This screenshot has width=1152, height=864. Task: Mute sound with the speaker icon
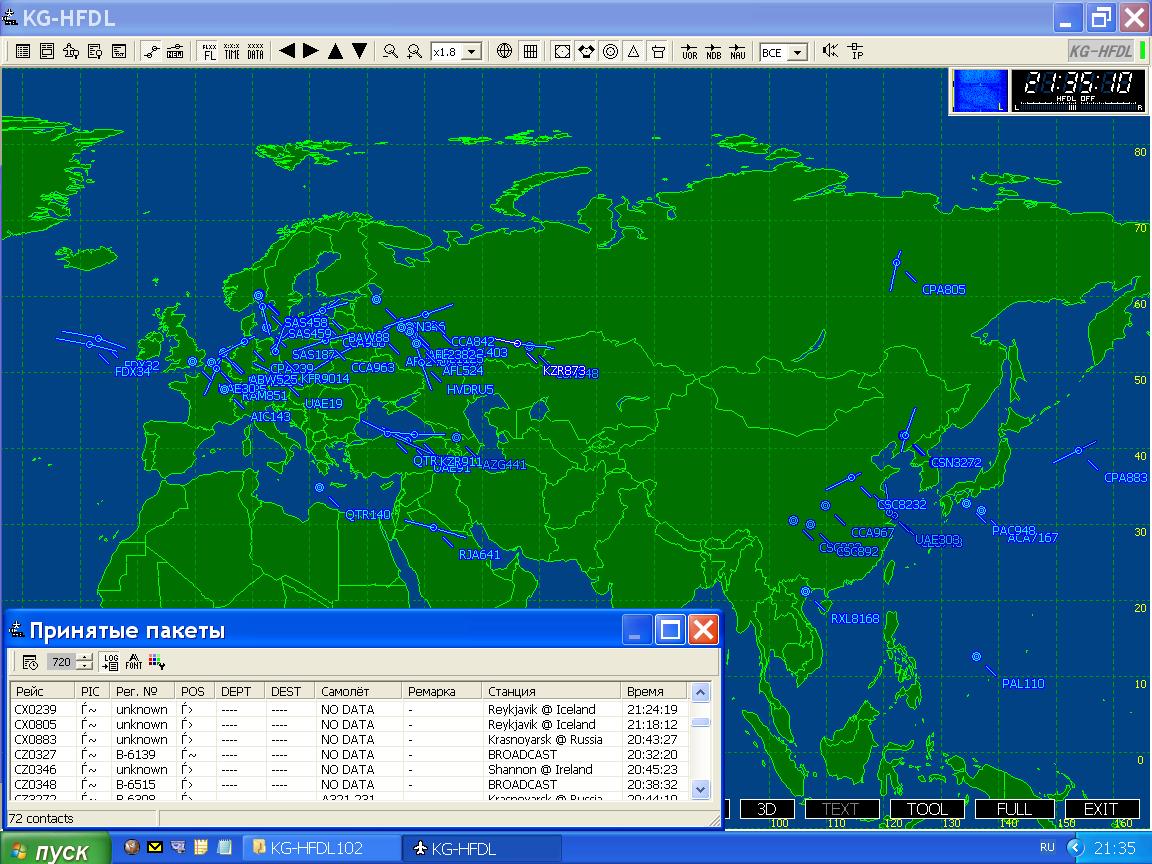click(830, 51)
